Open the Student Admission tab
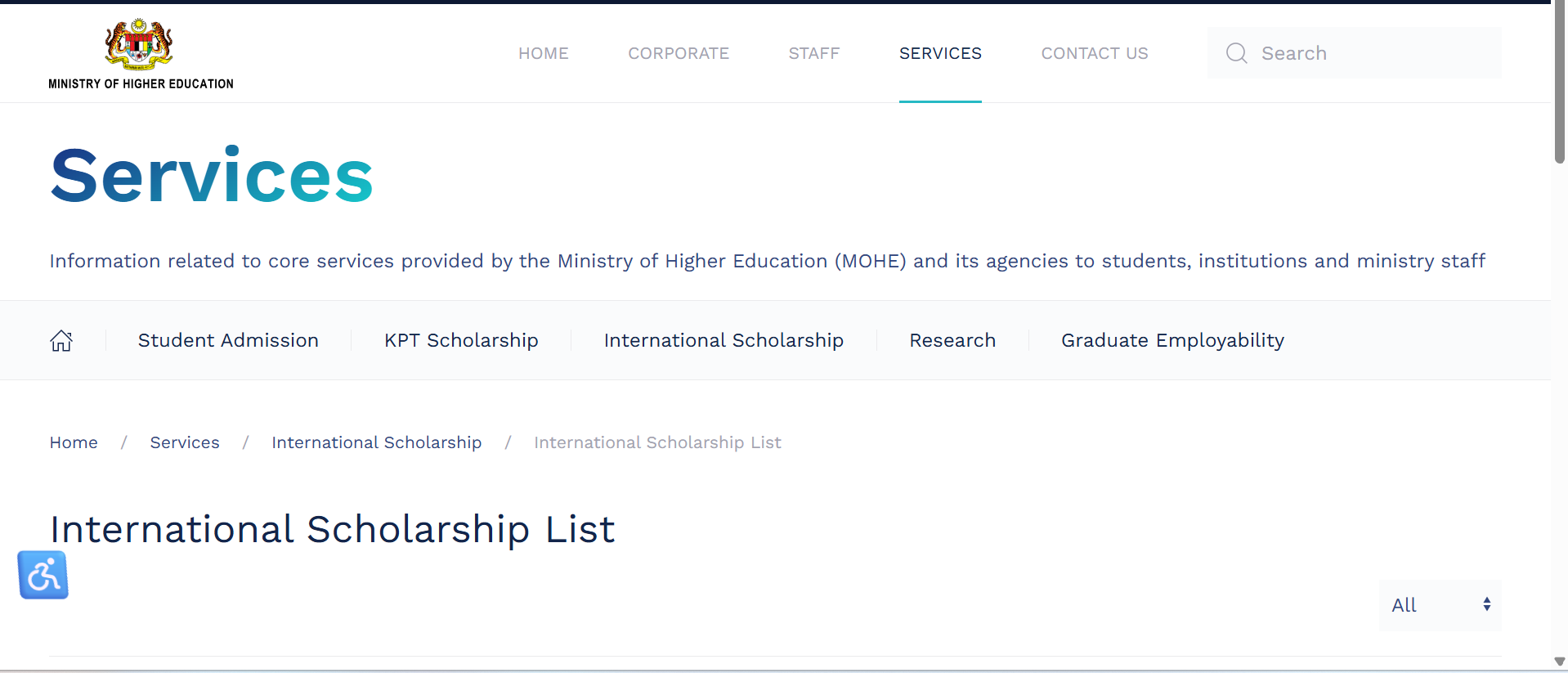The height and width of the screenshot is (673, 1568). pyautogui.click(x=228, y=340)
